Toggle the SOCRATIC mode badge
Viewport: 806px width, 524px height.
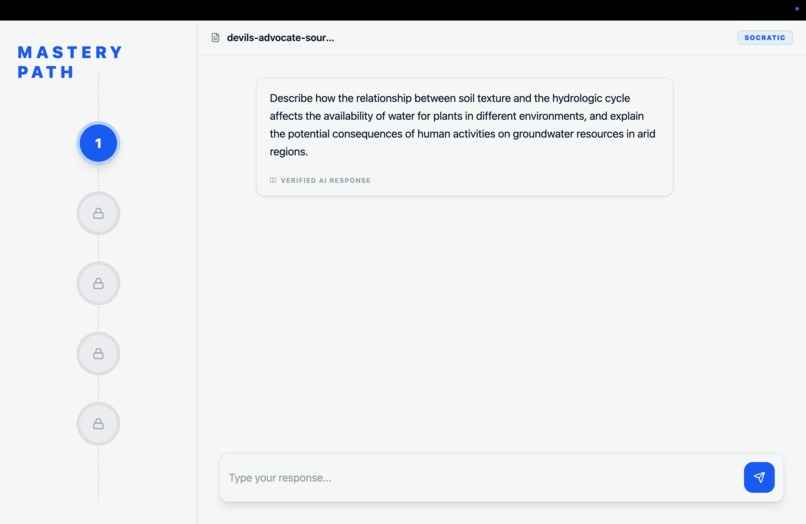click(x=764, y=38)
